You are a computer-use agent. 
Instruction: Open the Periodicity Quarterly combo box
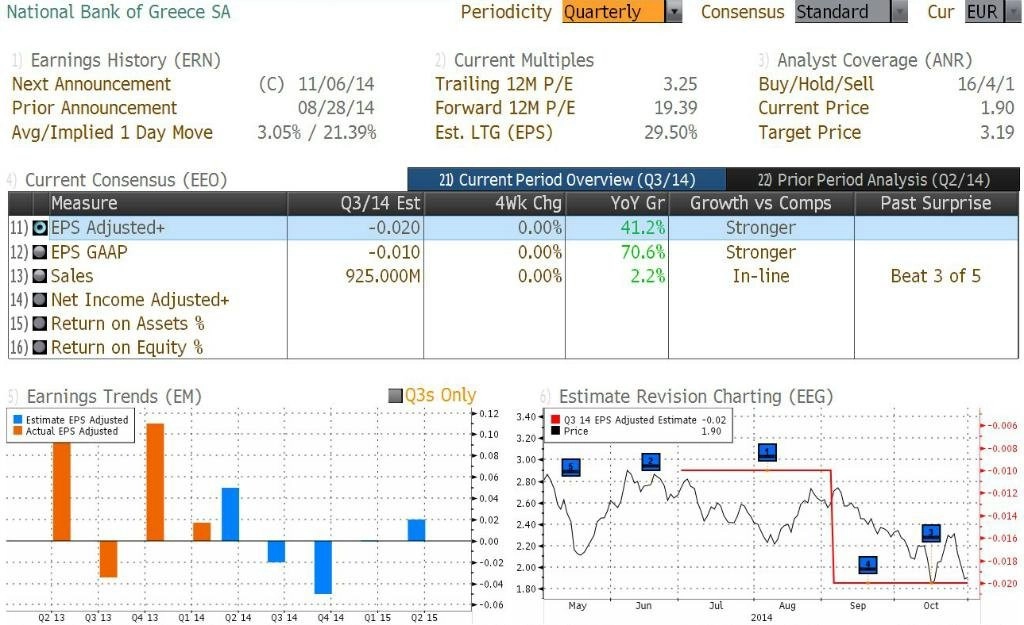(622, 12)
